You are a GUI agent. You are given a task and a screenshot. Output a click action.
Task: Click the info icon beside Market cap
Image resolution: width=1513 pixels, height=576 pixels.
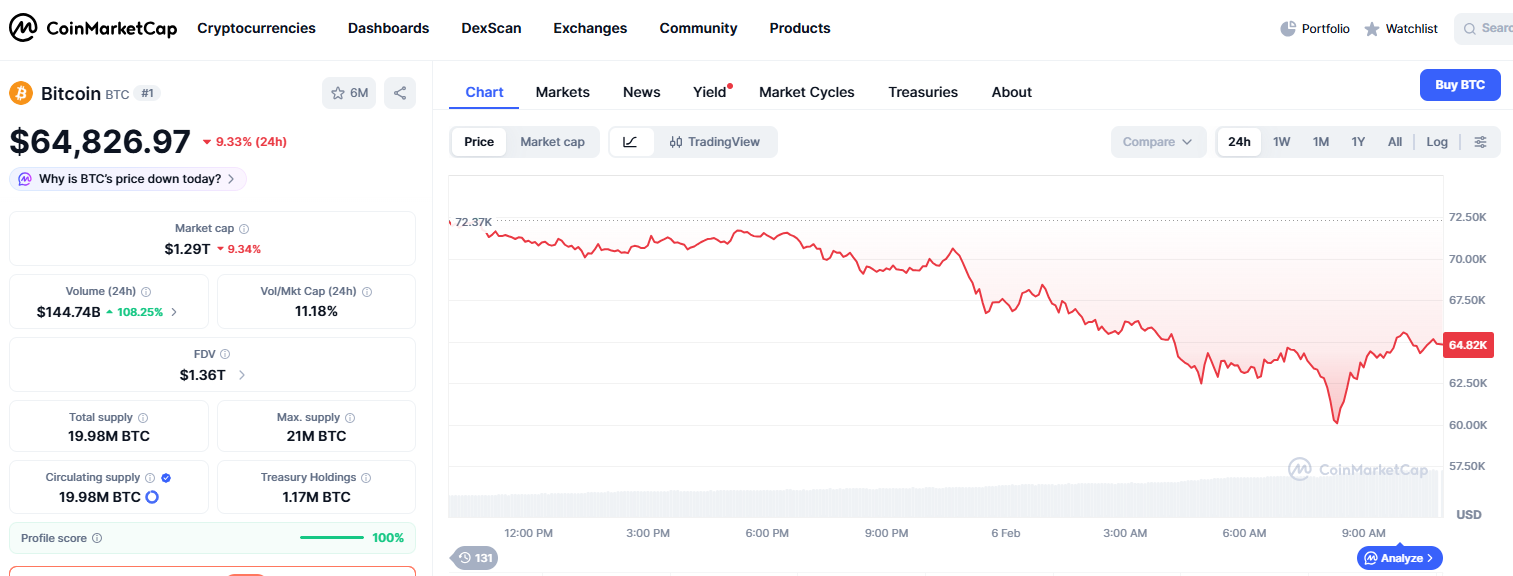(x=244, y=229)
